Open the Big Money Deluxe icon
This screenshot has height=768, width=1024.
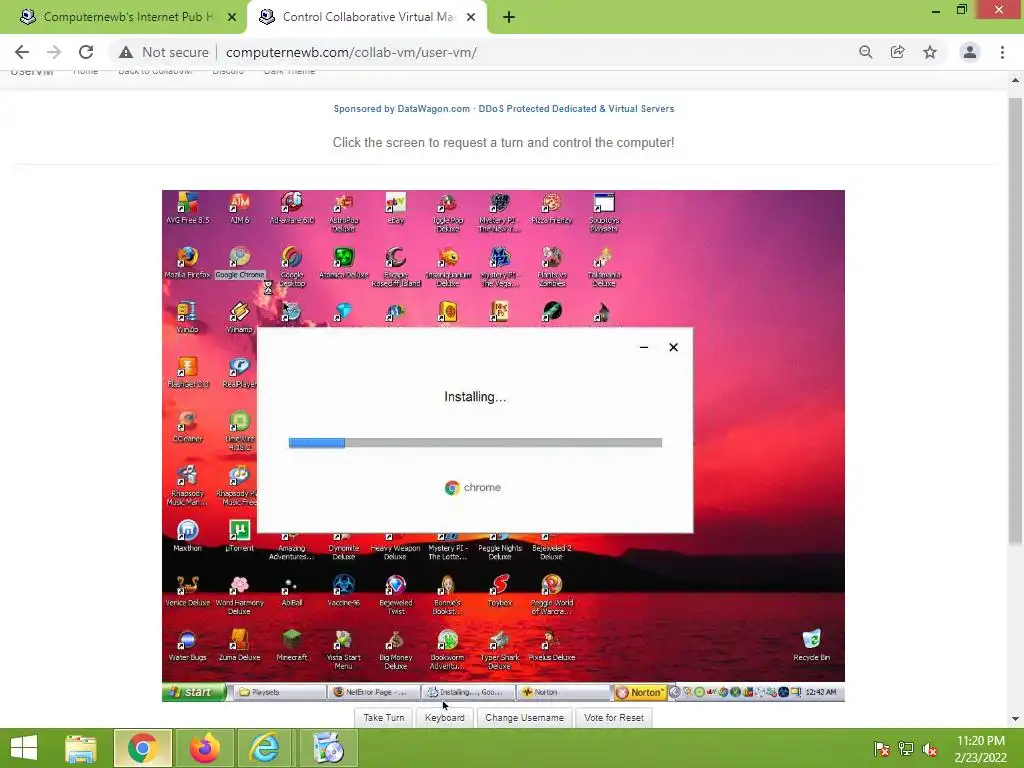click(396, 649)
